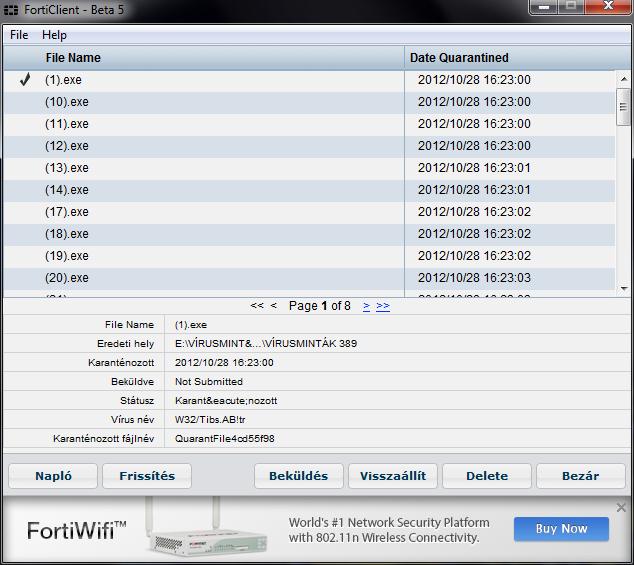The width and height of the screenshot is (634, 565).
Task: Click the Bezár close button
Action: click(581, 476)
